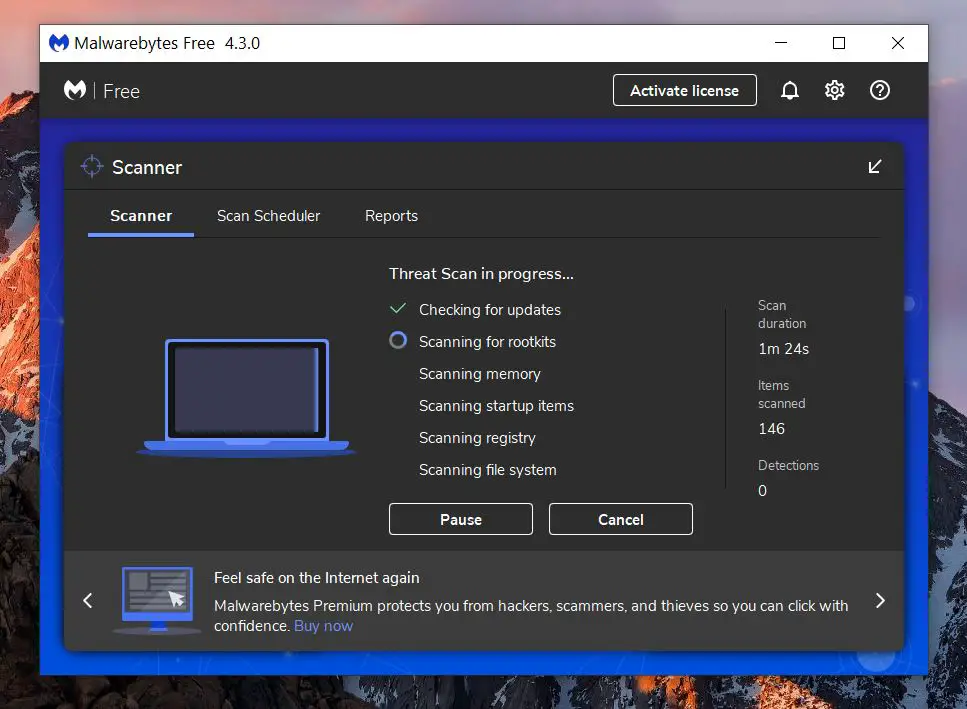The height and width of the screenshot is (709, 967).
Task: Click the Scanning registry step
Action: (x=477, y=438)
